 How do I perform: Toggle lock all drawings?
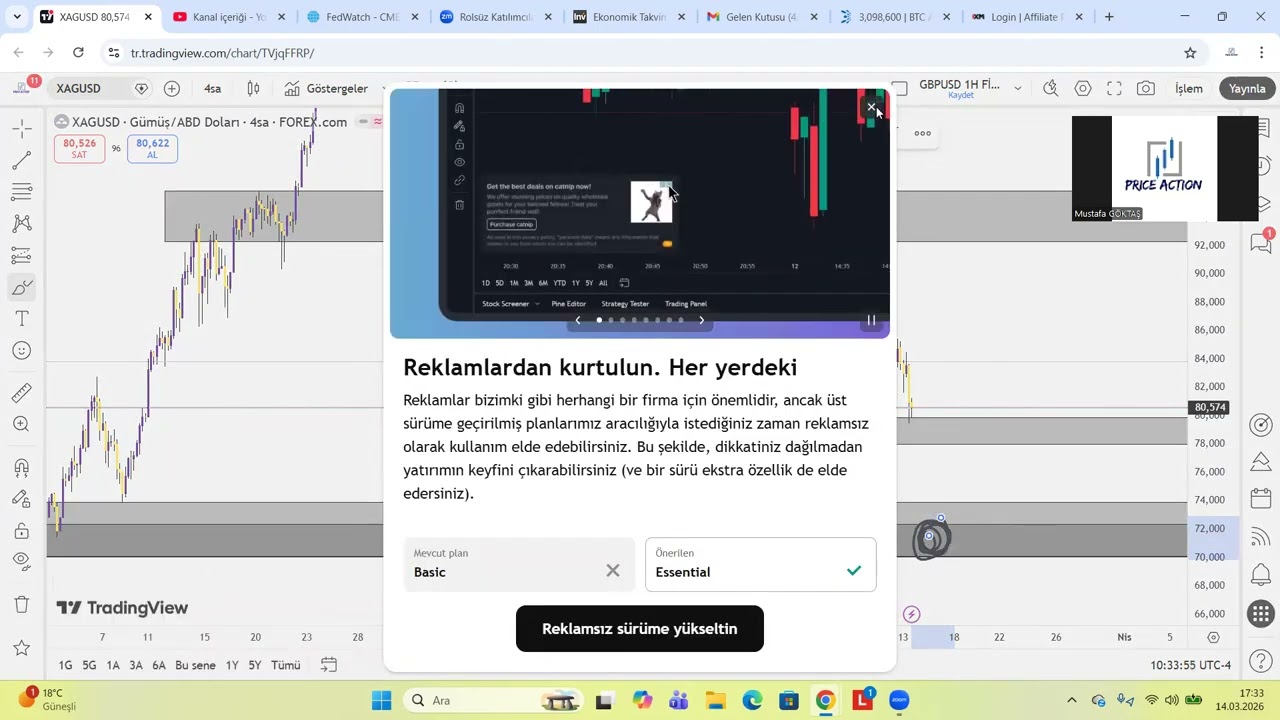pos(22,531)
